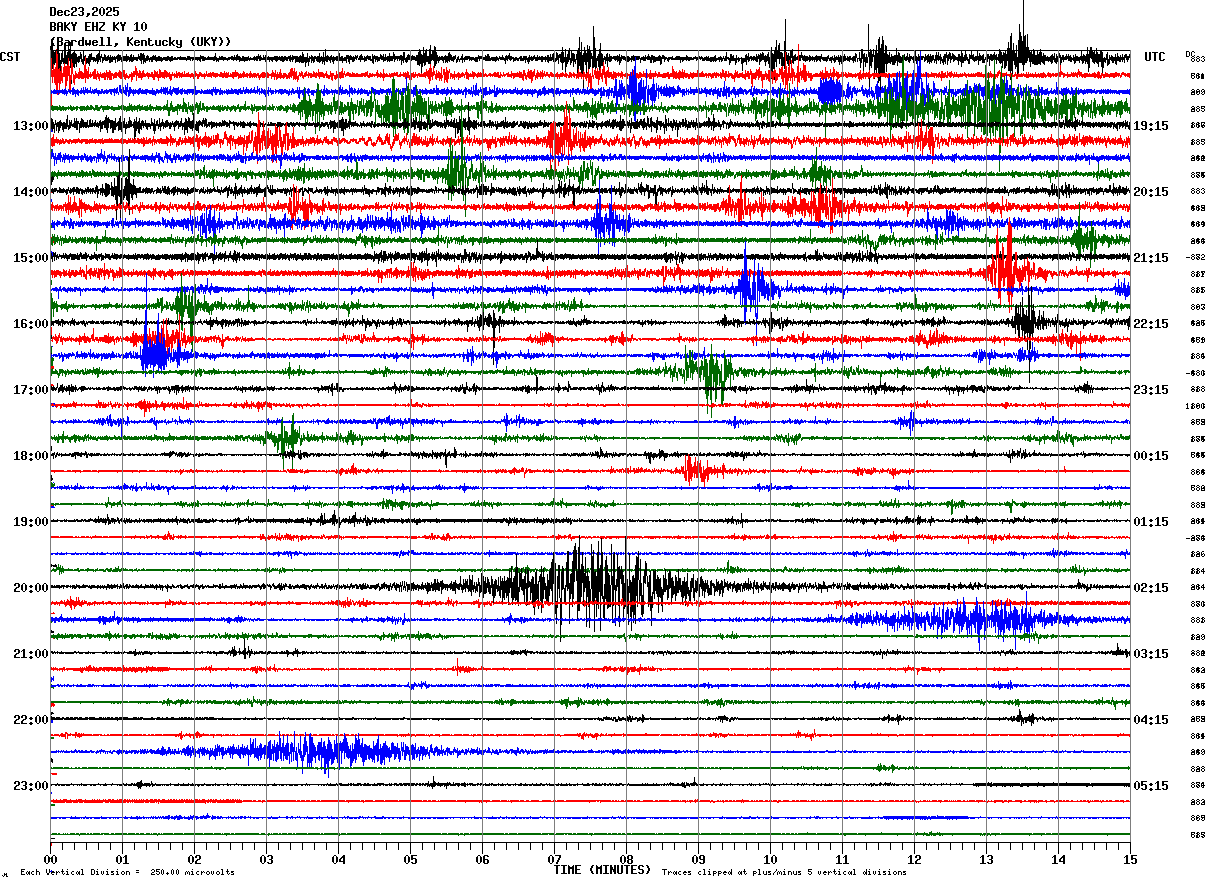Click the solid blue clipped blob in the top traces
This screenshot has width=1210, height=886.
click(829, 91)
